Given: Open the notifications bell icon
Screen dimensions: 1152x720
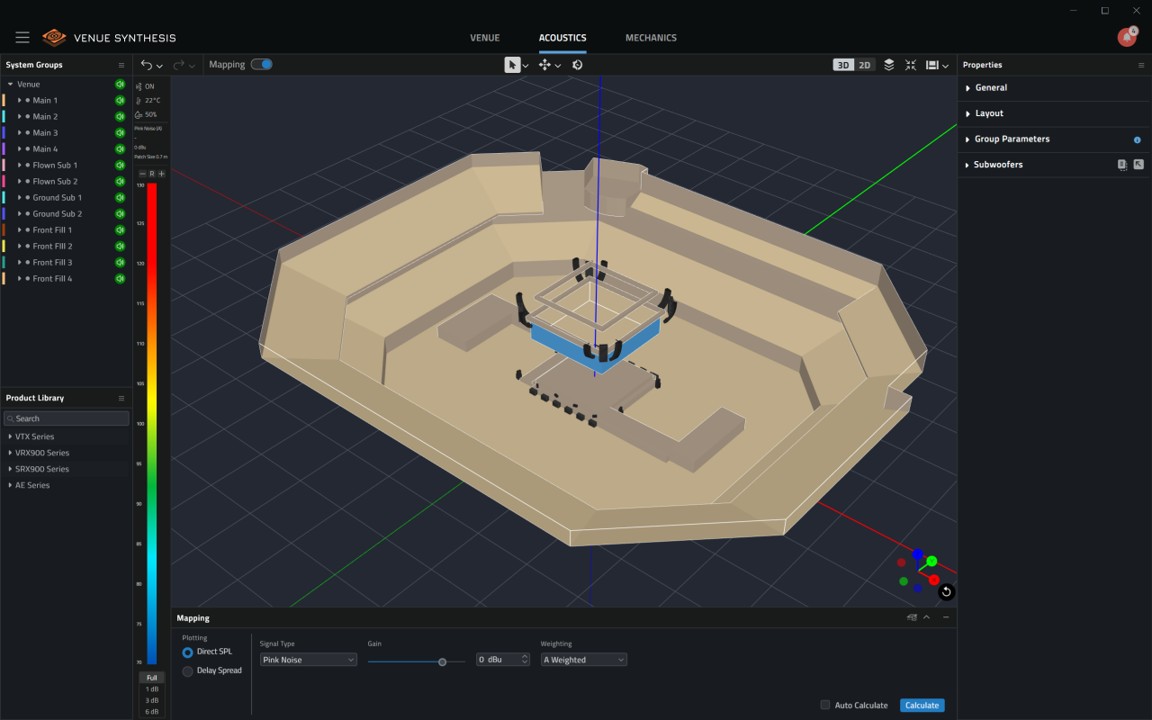Looking at the screenshot, I should [x=1127, y=37].
